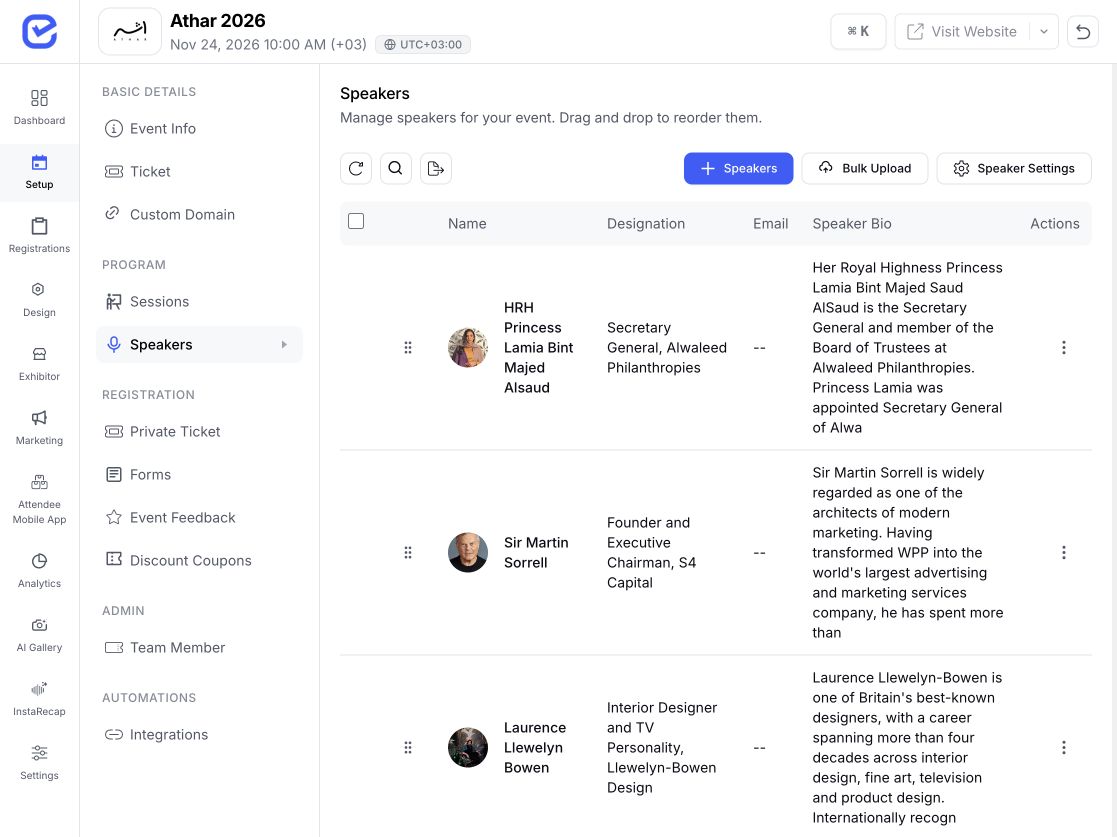Open Event Feedback menu item
Image resolution: width=1117 pixels, height=837 pixels.
[199, 518]
